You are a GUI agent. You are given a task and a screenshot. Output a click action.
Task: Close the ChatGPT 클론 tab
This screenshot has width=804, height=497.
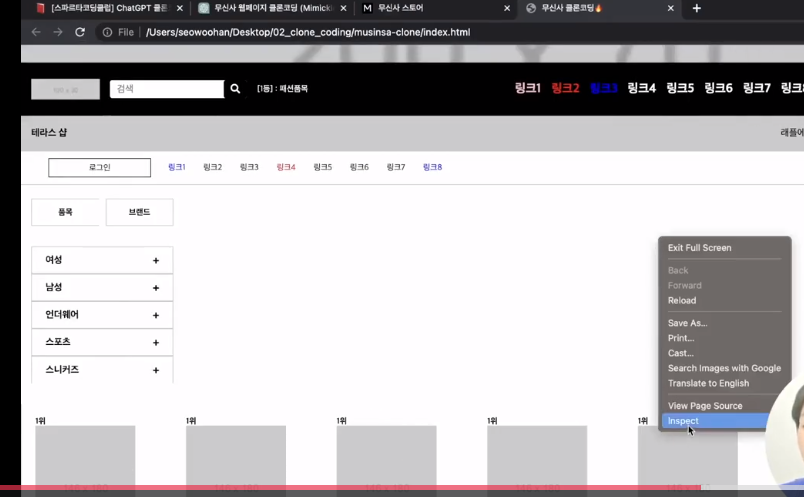[179, 8]
